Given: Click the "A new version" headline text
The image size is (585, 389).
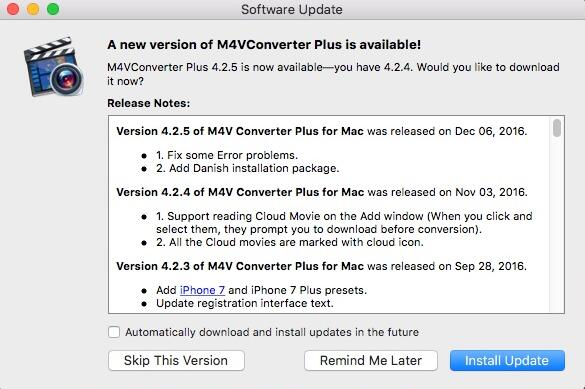Looking at the screenshot, I should tap(264, 45).
